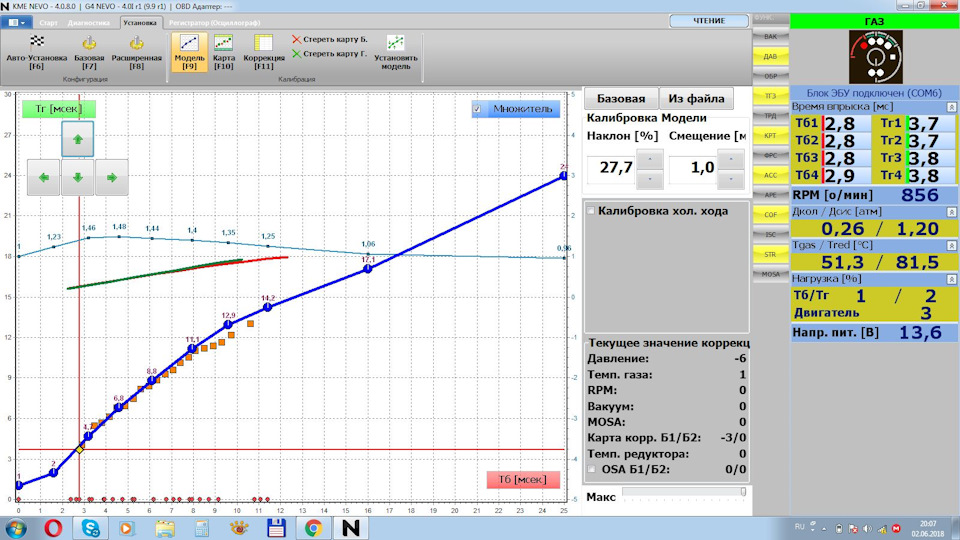Open Коррекция [F11] view
This screenshot has width=960, height=540.
[x=264, y=52]
